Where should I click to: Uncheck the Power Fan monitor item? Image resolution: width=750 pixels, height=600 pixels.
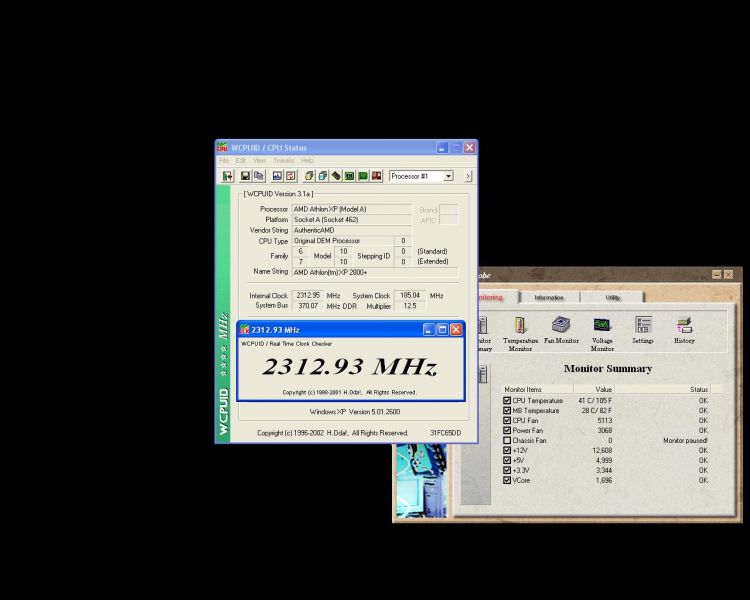[x=507, y=430]
